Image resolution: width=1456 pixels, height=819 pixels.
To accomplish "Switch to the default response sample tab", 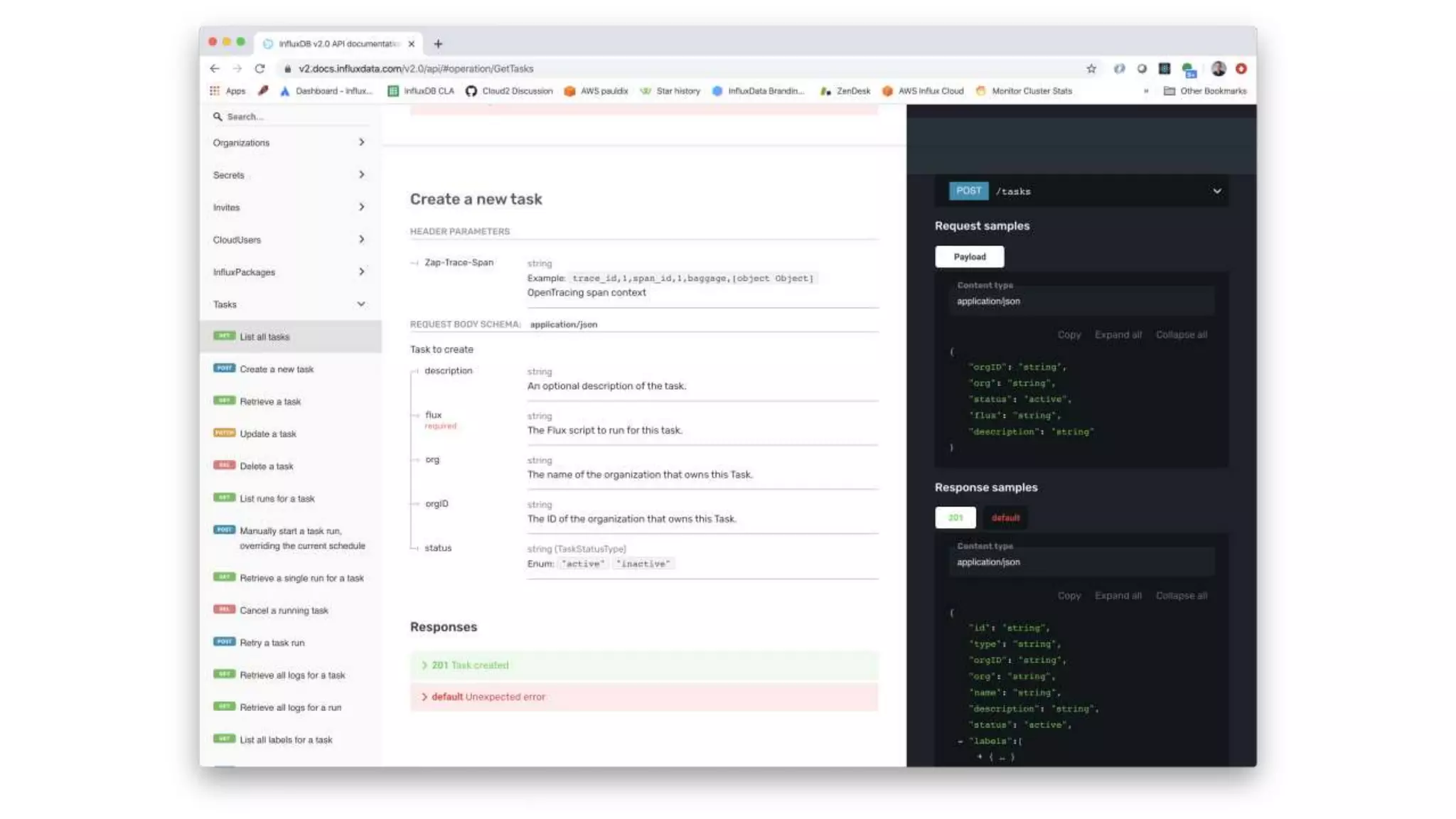I will tap(1005, 518).
